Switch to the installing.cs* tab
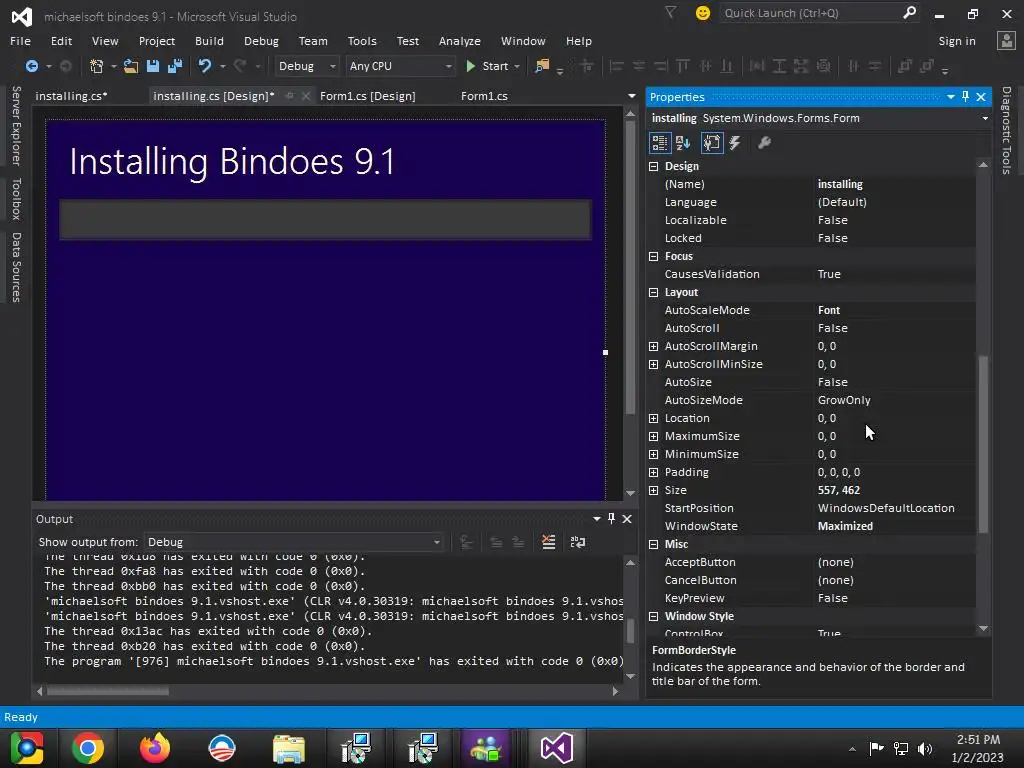1024x768 pixels. coord(71,96)
